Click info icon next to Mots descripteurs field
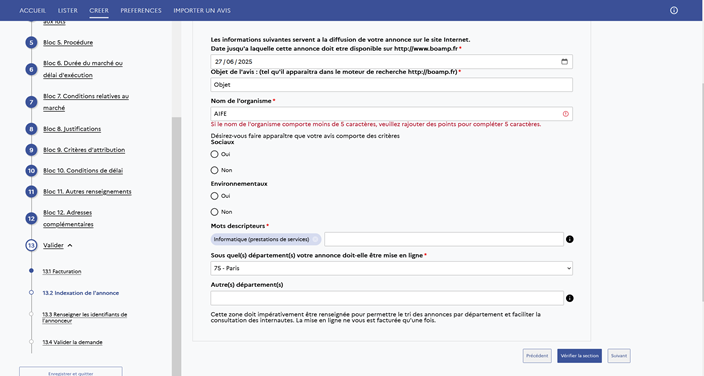 point(570,239)
